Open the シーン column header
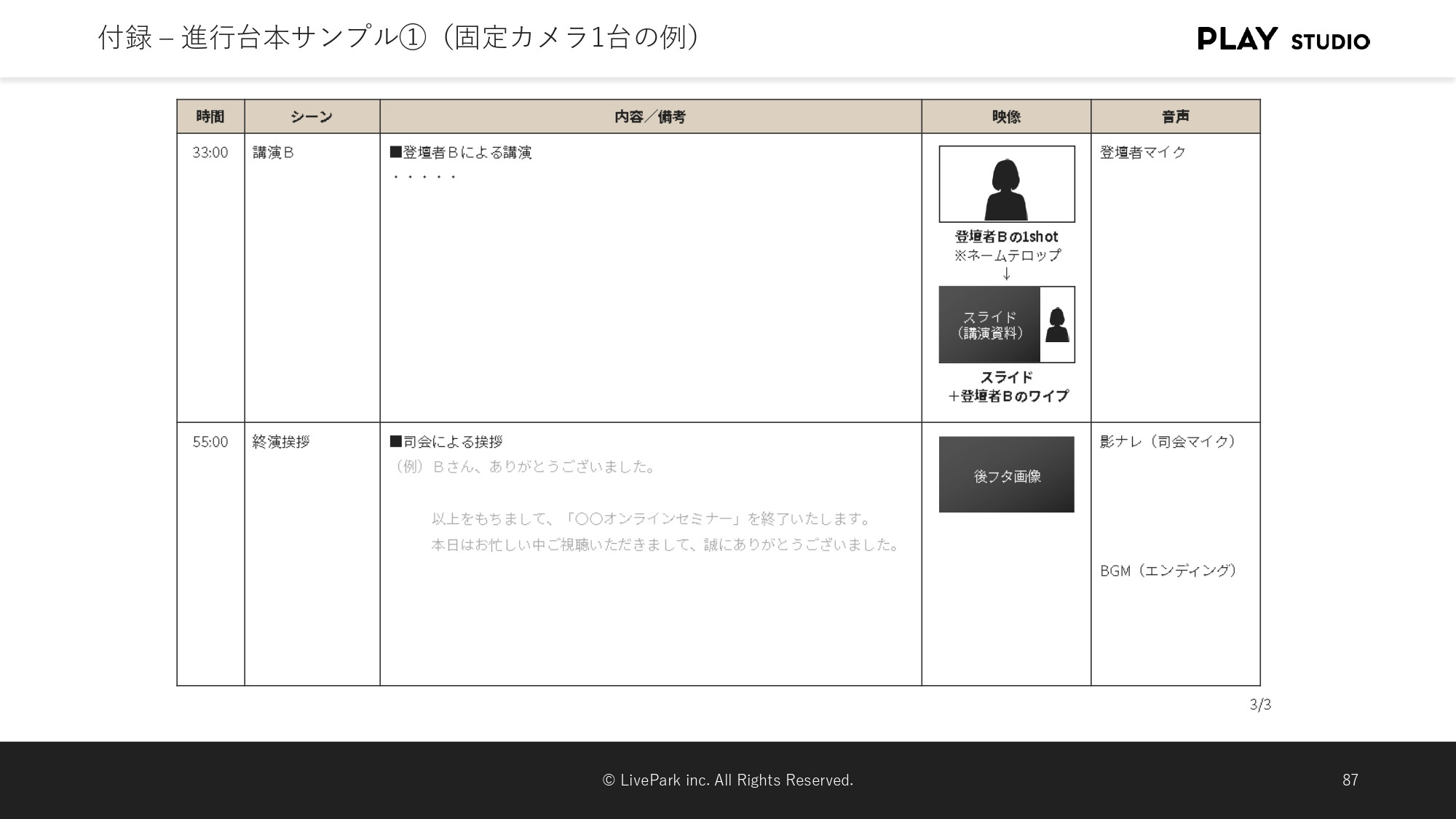The width and height of the screenshot is (1456, 819). 312,116
